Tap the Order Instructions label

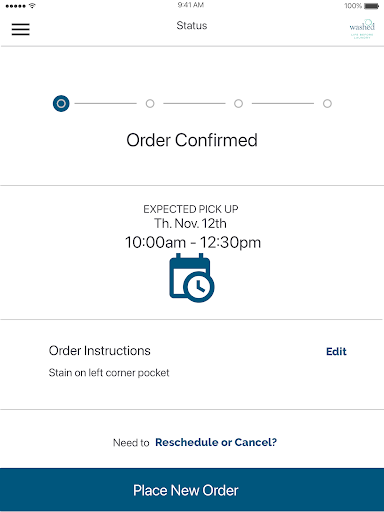point(100,351)
